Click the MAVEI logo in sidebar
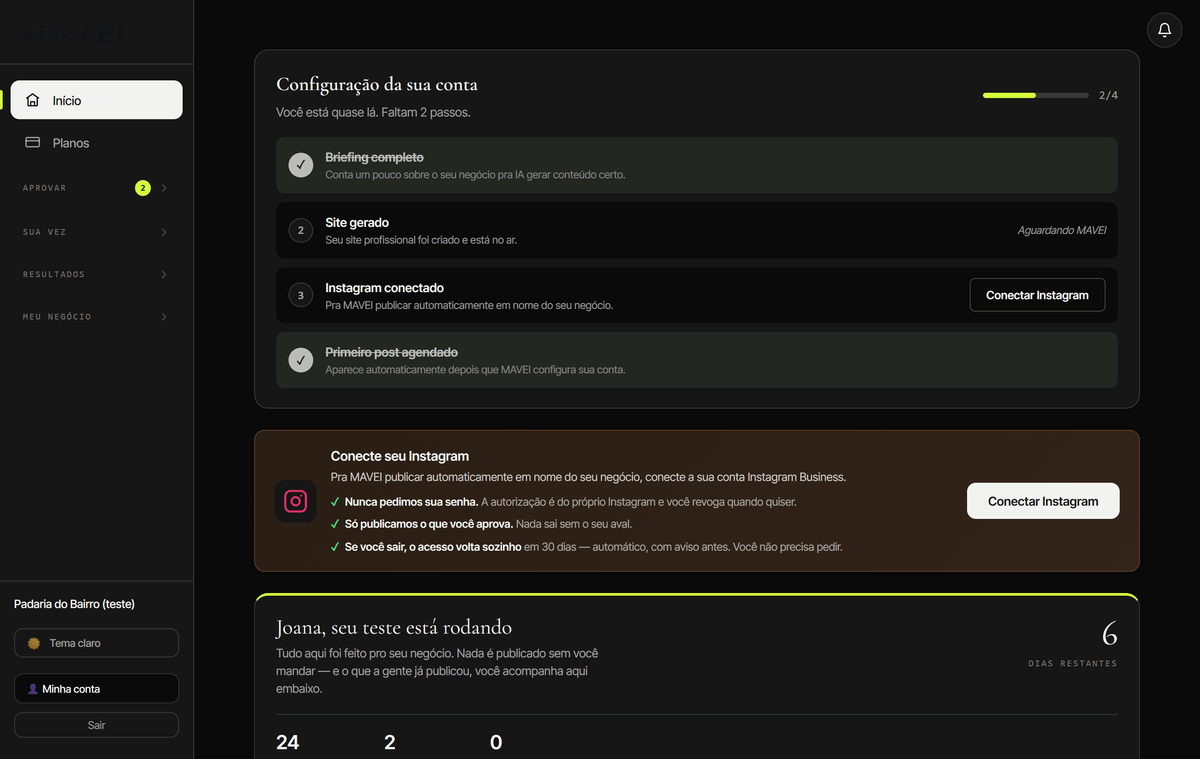This screenshot has width=1200, height=759. pos(75,33)
